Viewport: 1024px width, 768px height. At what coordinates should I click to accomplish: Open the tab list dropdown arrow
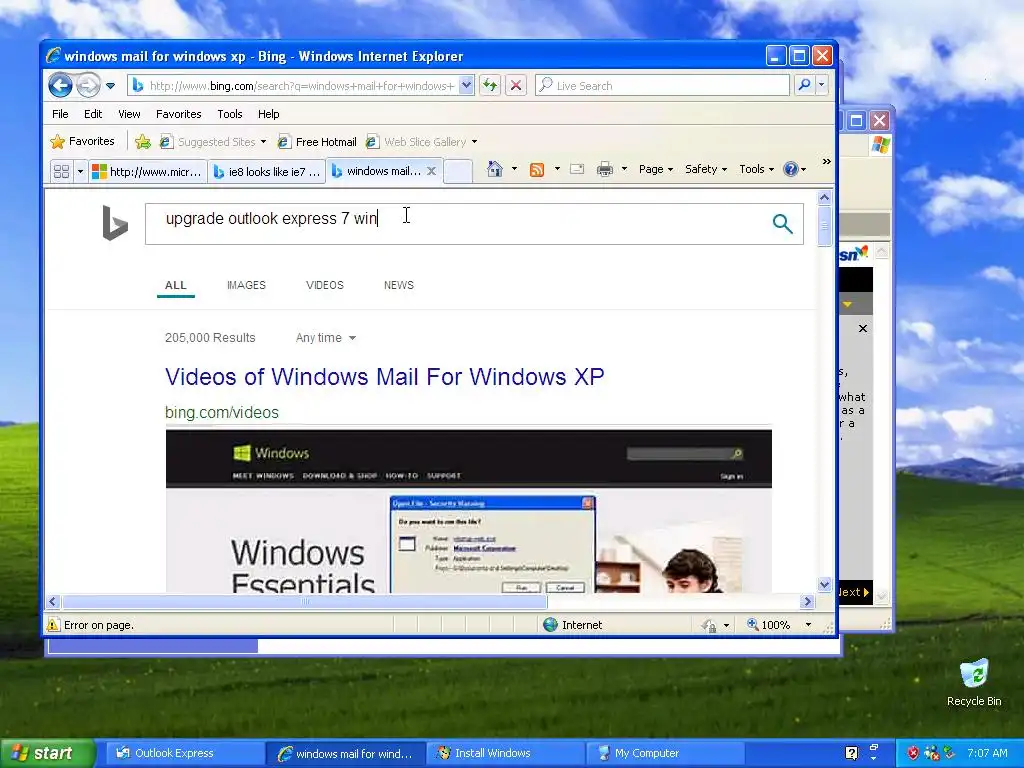click(80, 171)
